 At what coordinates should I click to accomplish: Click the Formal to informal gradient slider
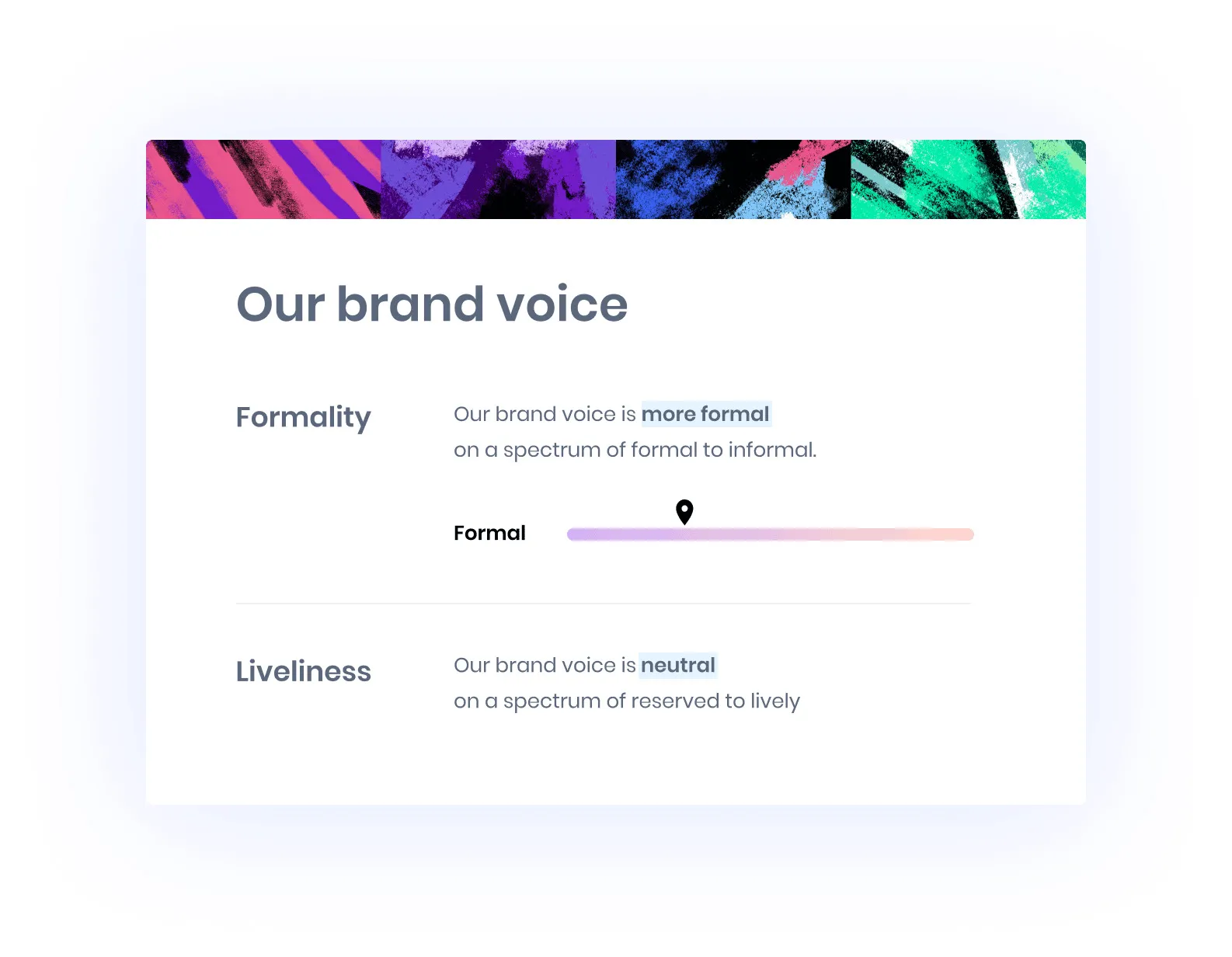(771, 534)
